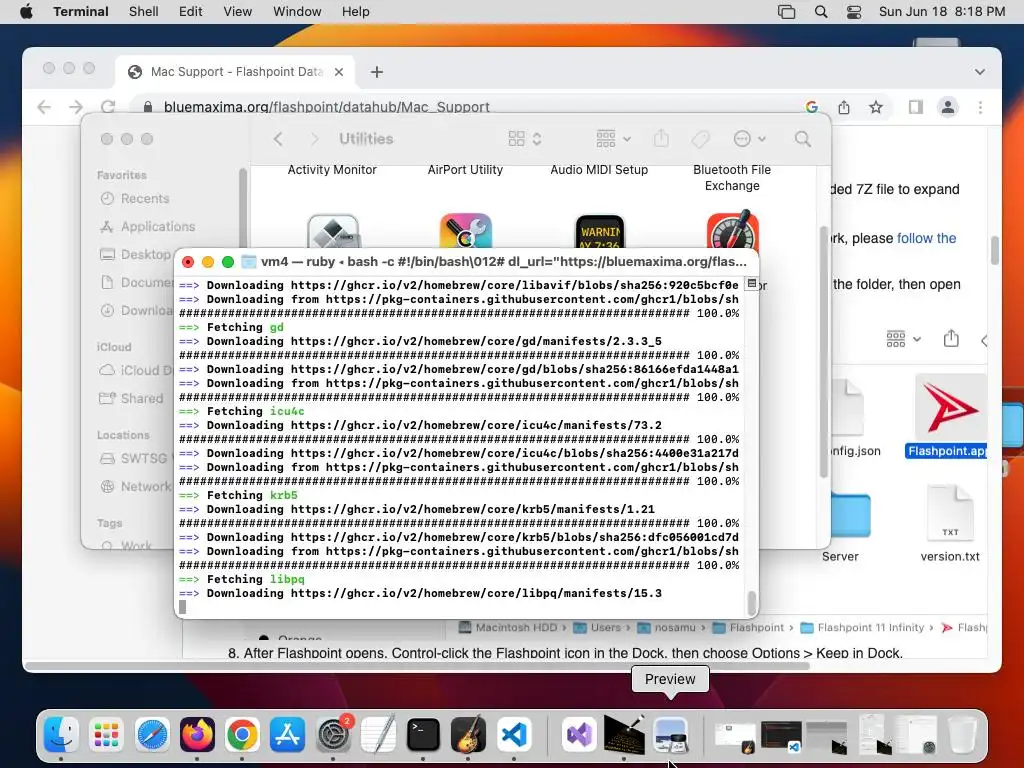Select Audio MIDI Setup label
1024x768 pixels.
click(x=599, y=170)
